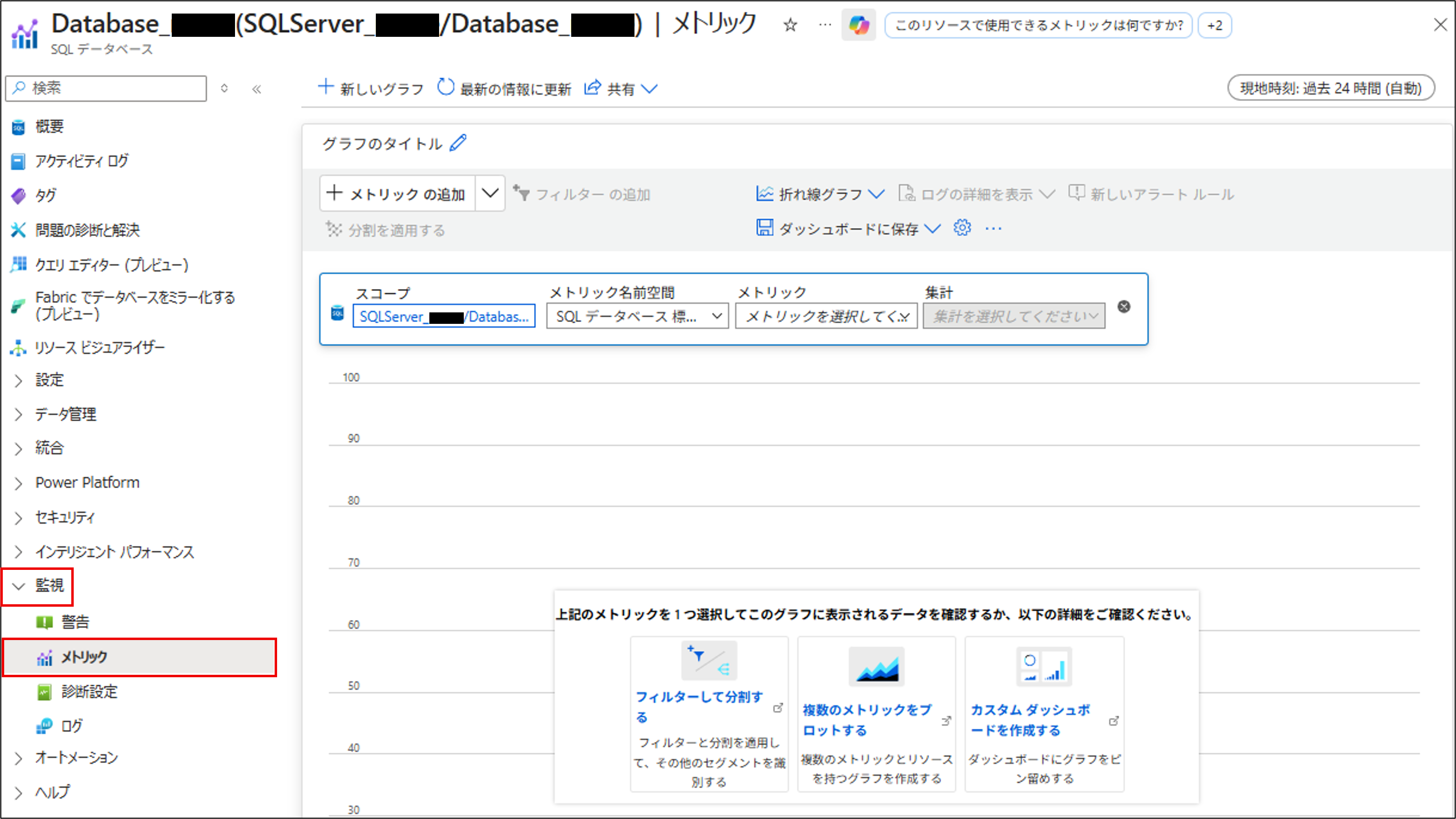Open the chart toolbar ellipsis menu
Viewport: 1456px width, 819px height.
click(993, 229)
